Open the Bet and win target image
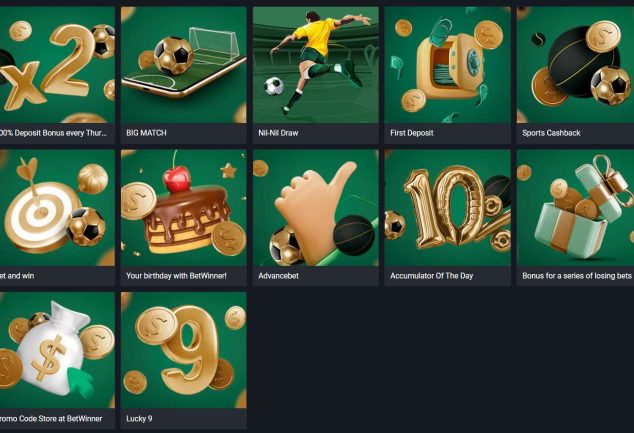The width and height of the screenshot is (634, 433). 57,208
